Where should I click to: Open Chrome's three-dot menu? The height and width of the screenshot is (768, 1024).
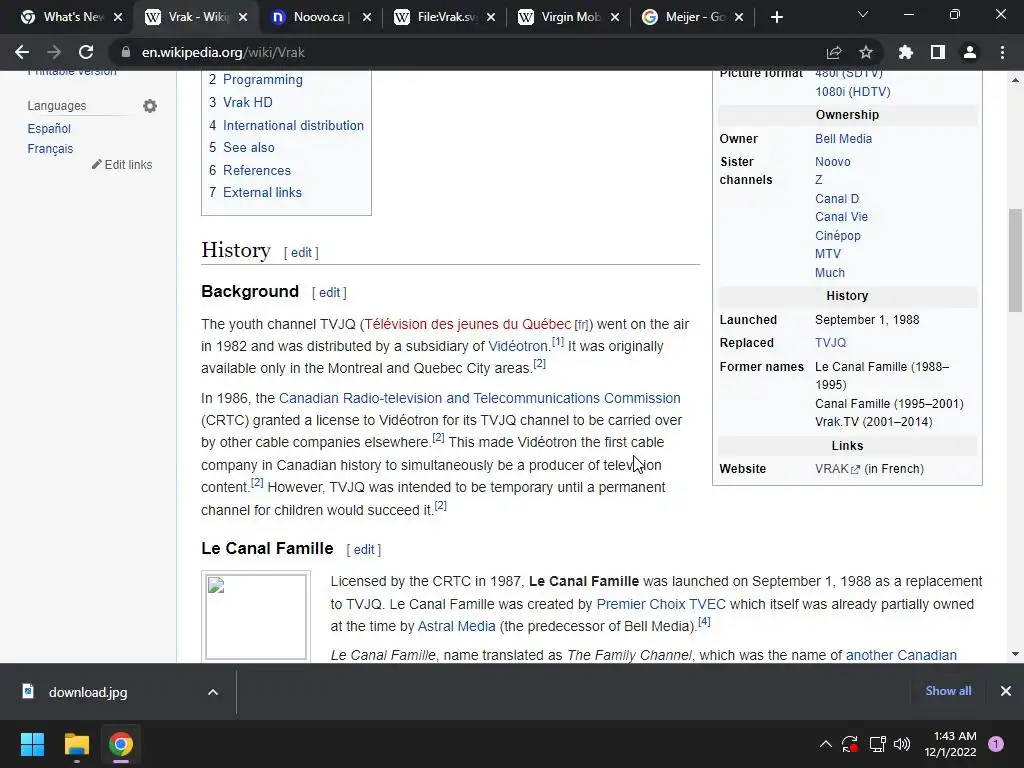pos(1002,52)
